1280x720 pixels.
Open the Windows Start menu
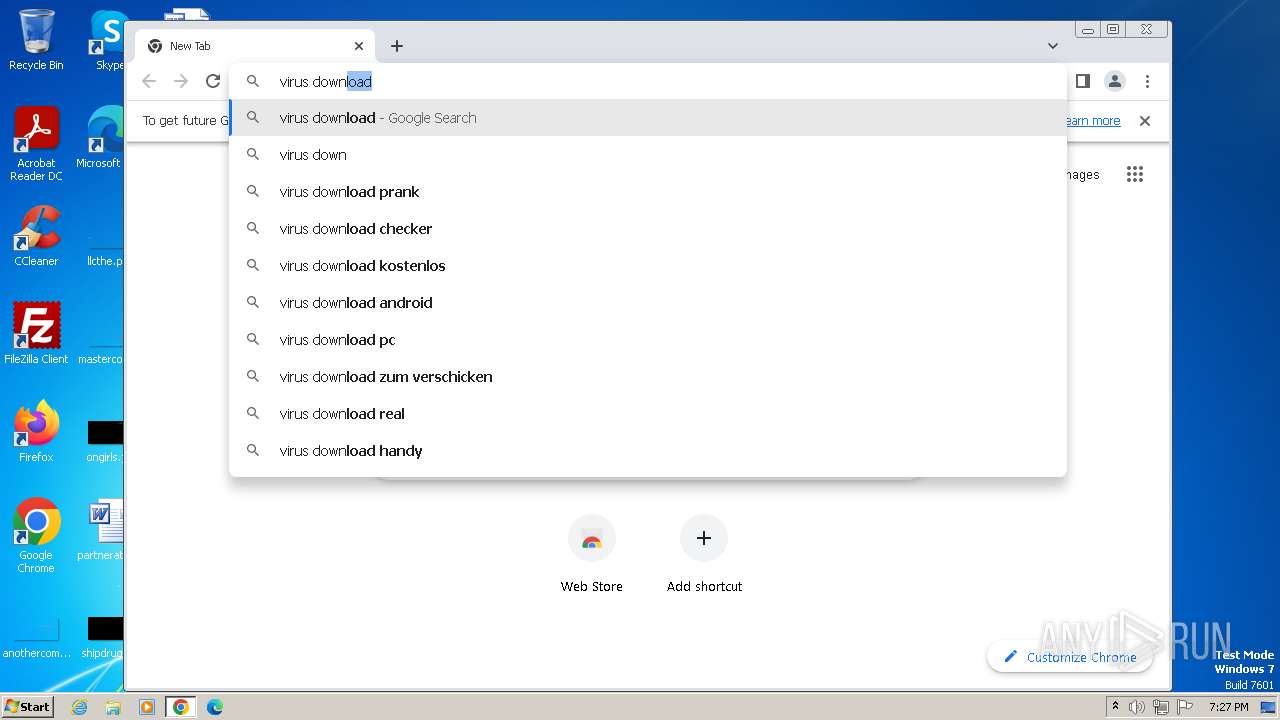pos(27,707)
